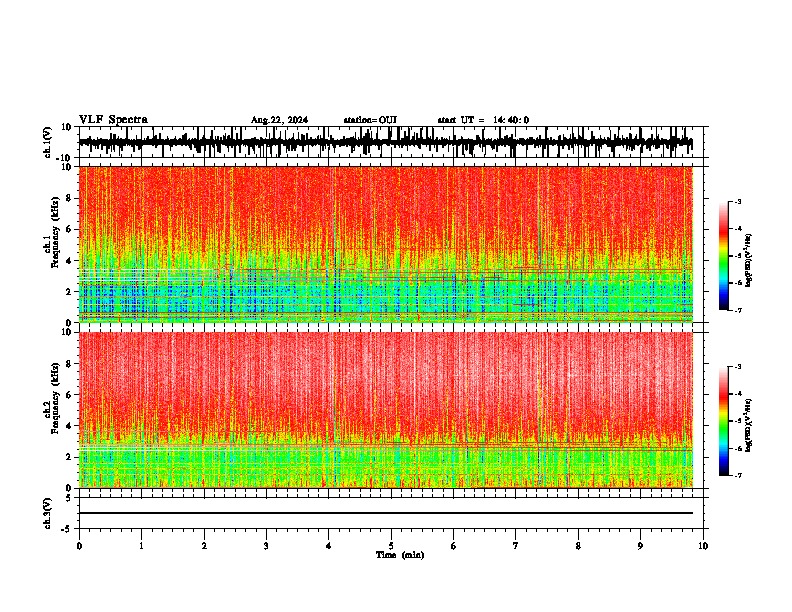Click the "-7" label on ch.2 color scale
The width and height of the screenshot is (792, 612).
(x=738, y=475)
